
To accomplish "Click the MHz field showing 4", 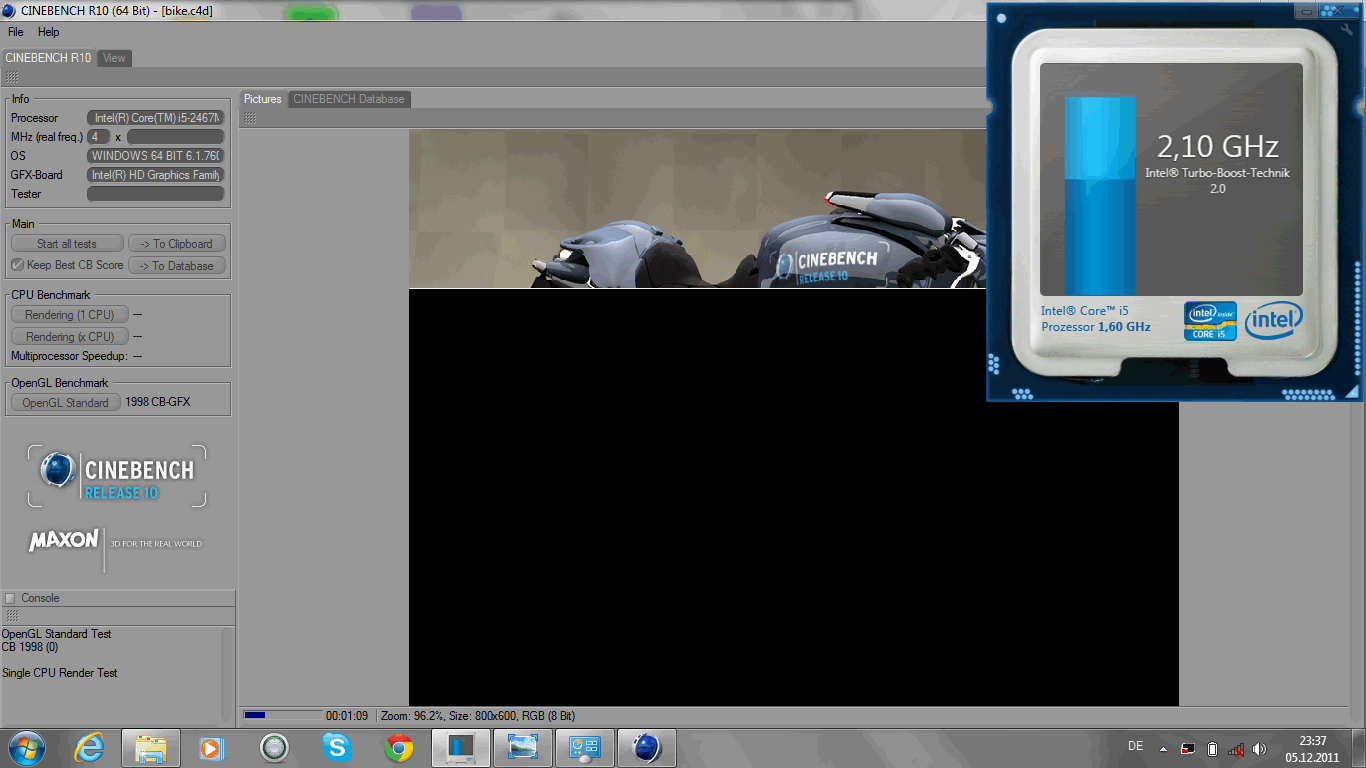I will pos(99,137).
